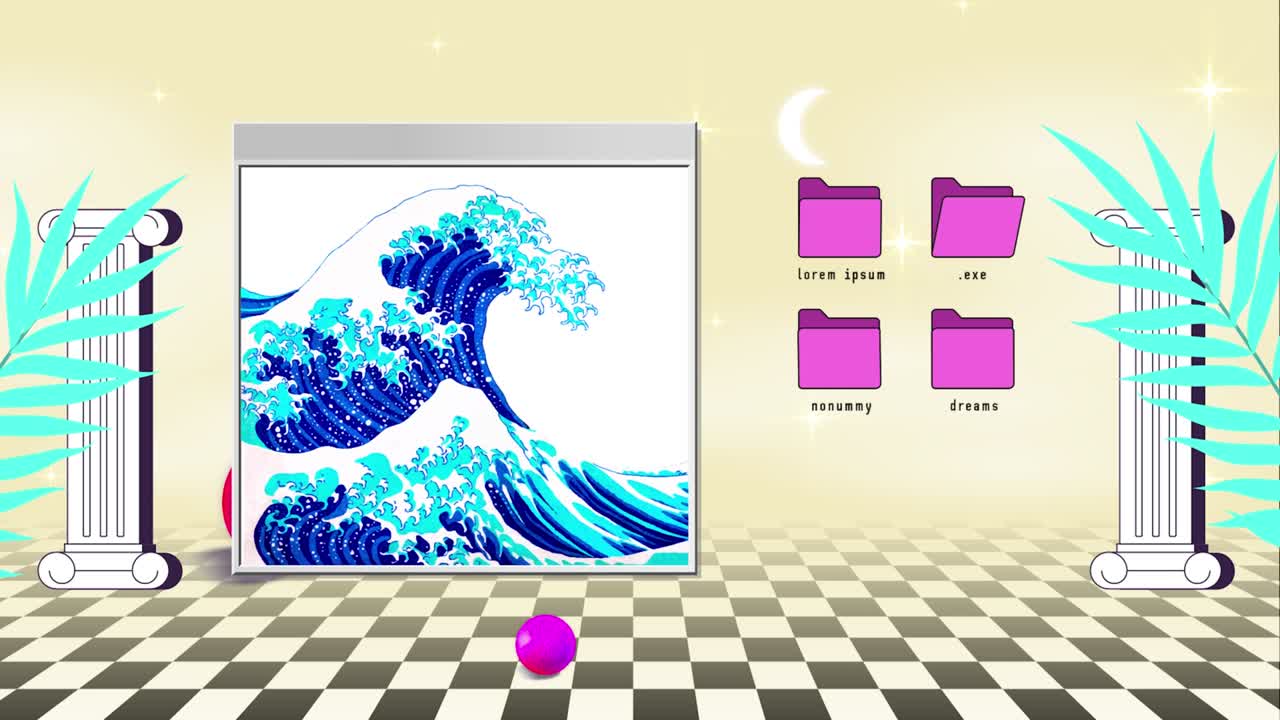
Task: Click the ".exe" file name text
Action: pyautogui.click(x=973, y=273)
